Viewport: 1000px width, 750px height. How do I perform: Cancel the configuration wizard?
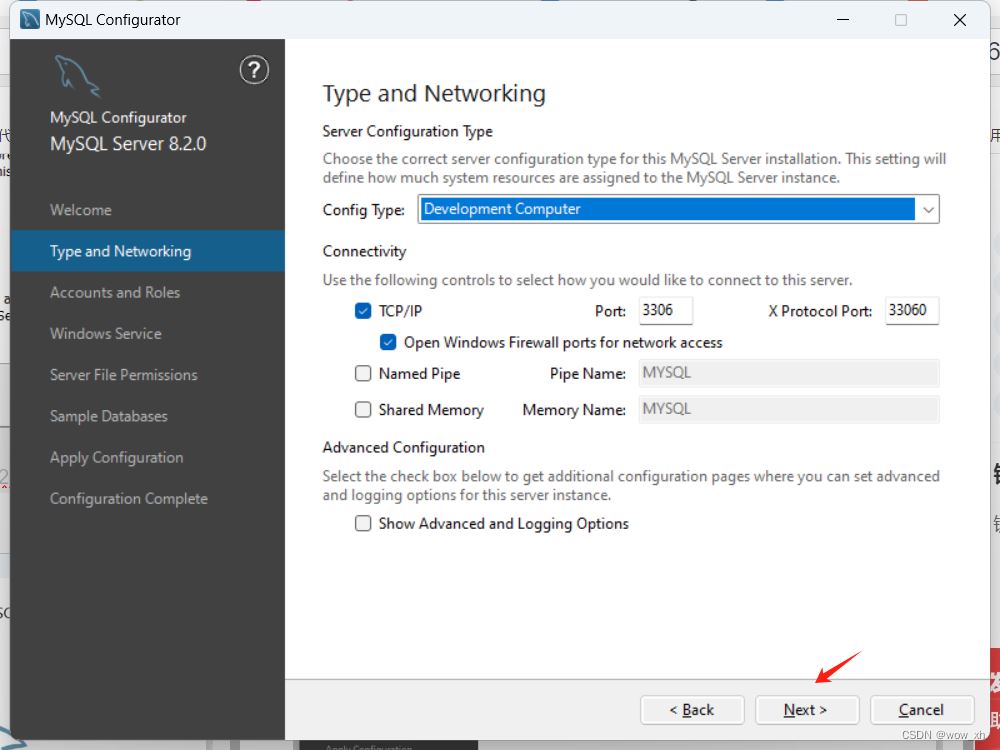[922, 710]
